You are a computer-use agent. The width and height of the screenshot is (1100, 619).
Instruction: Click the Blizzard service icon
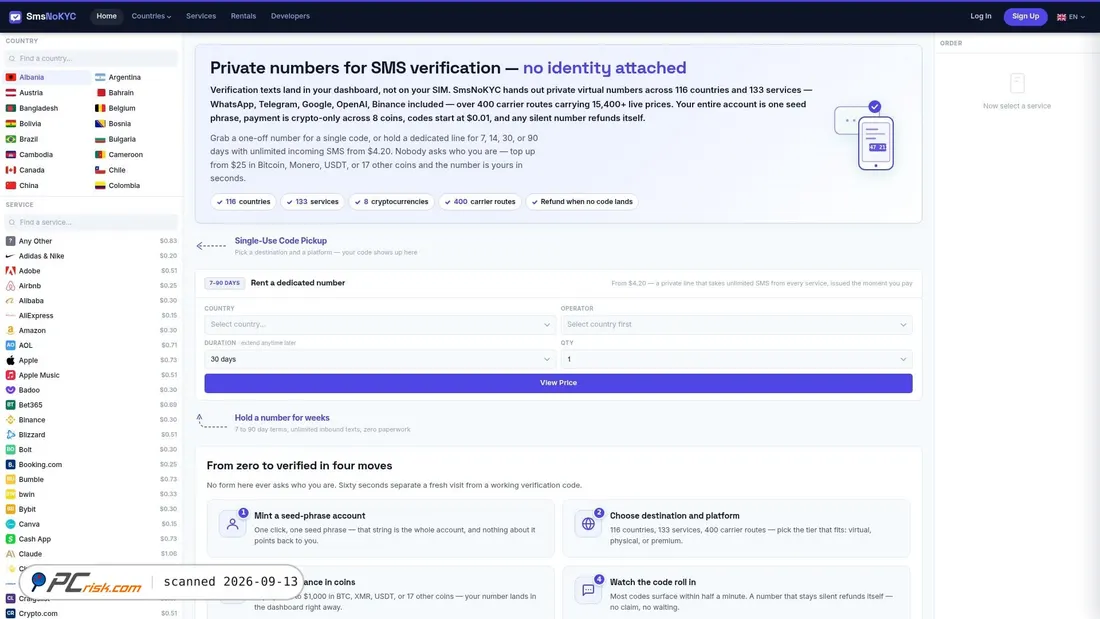(11, 434)
